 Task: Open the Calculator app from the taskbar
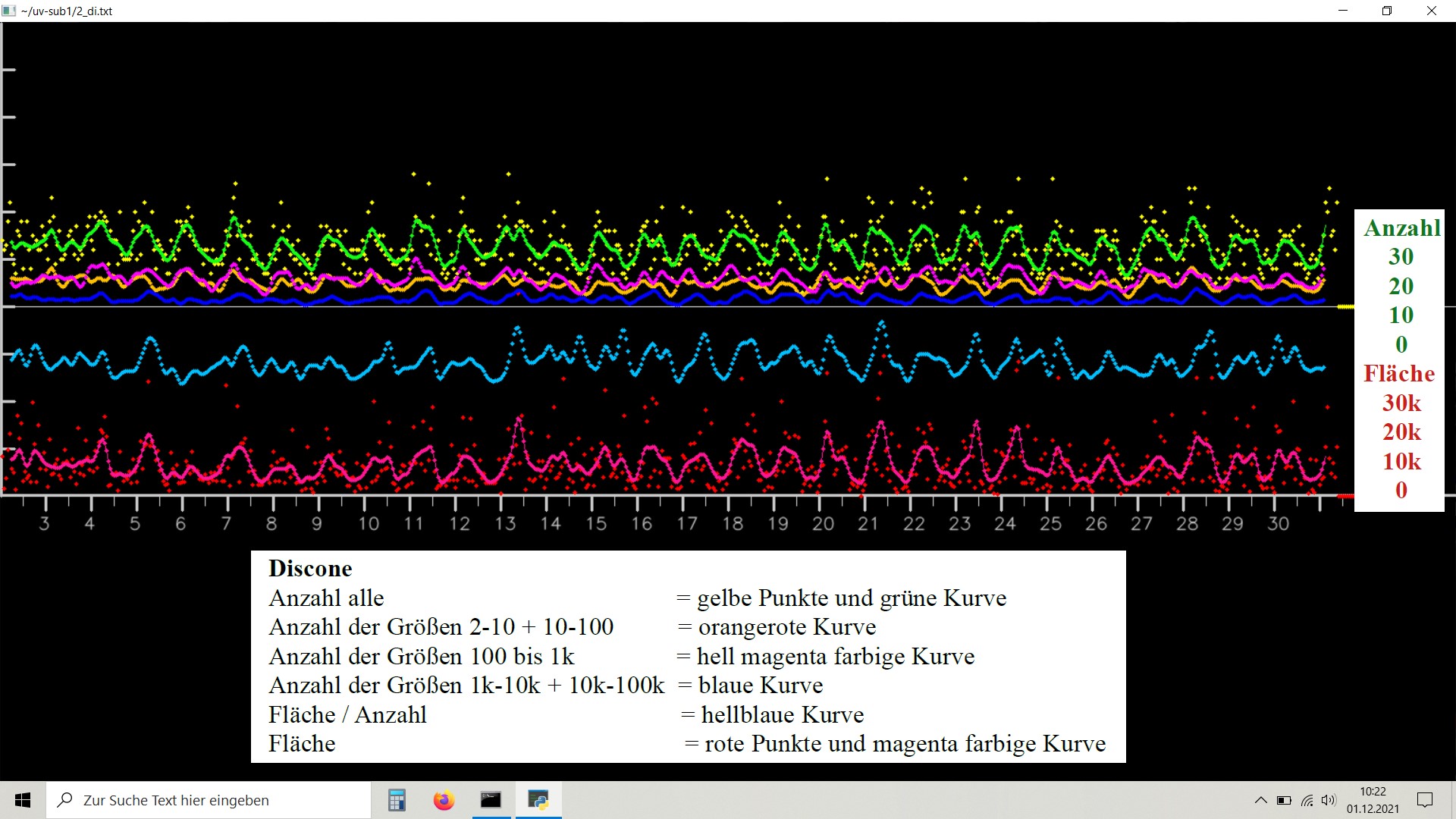click(x=397, y=800)
